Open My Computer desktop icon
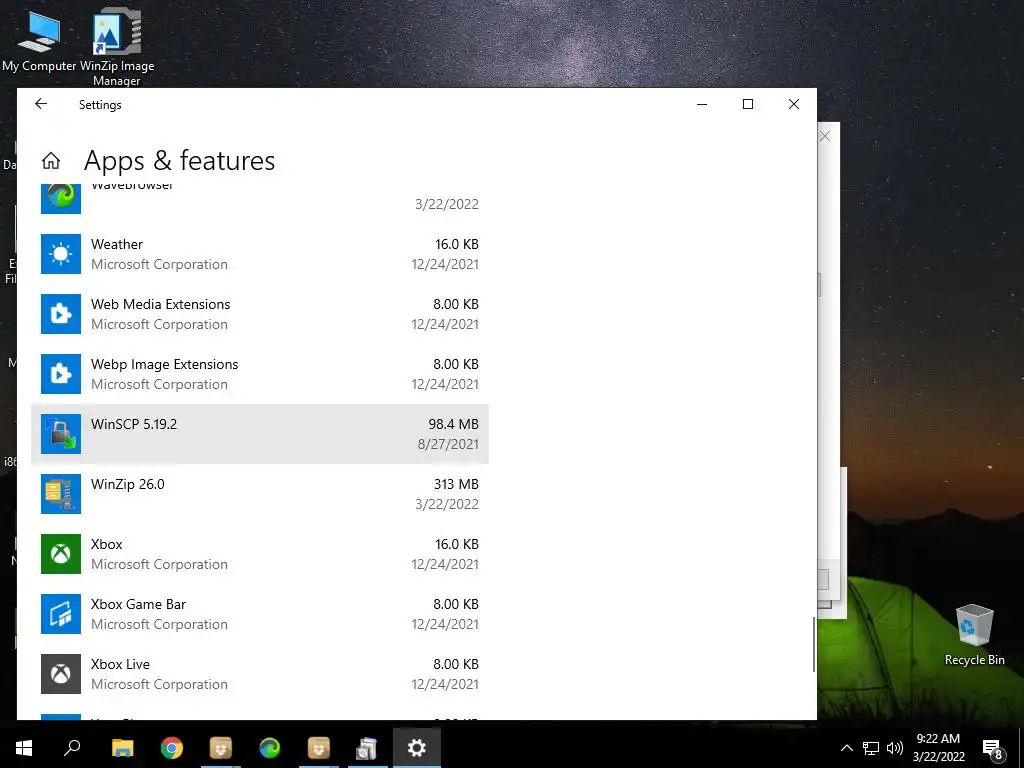 tap(39, 40)
